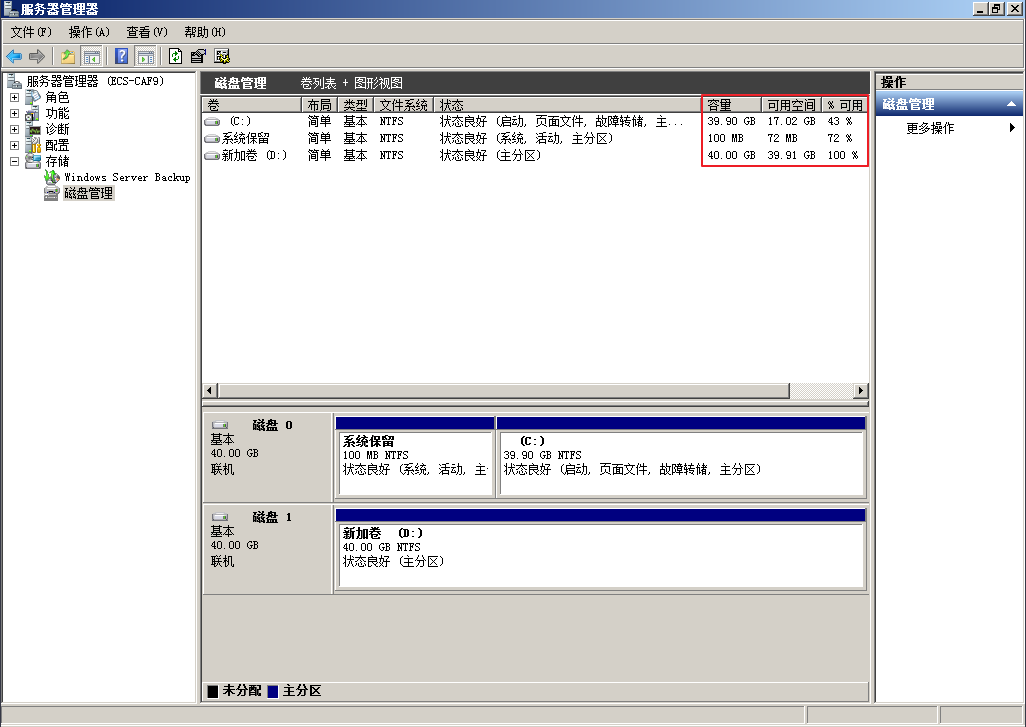Collapse the 磁盘管理 section in the actions pane

(1010, 104)
